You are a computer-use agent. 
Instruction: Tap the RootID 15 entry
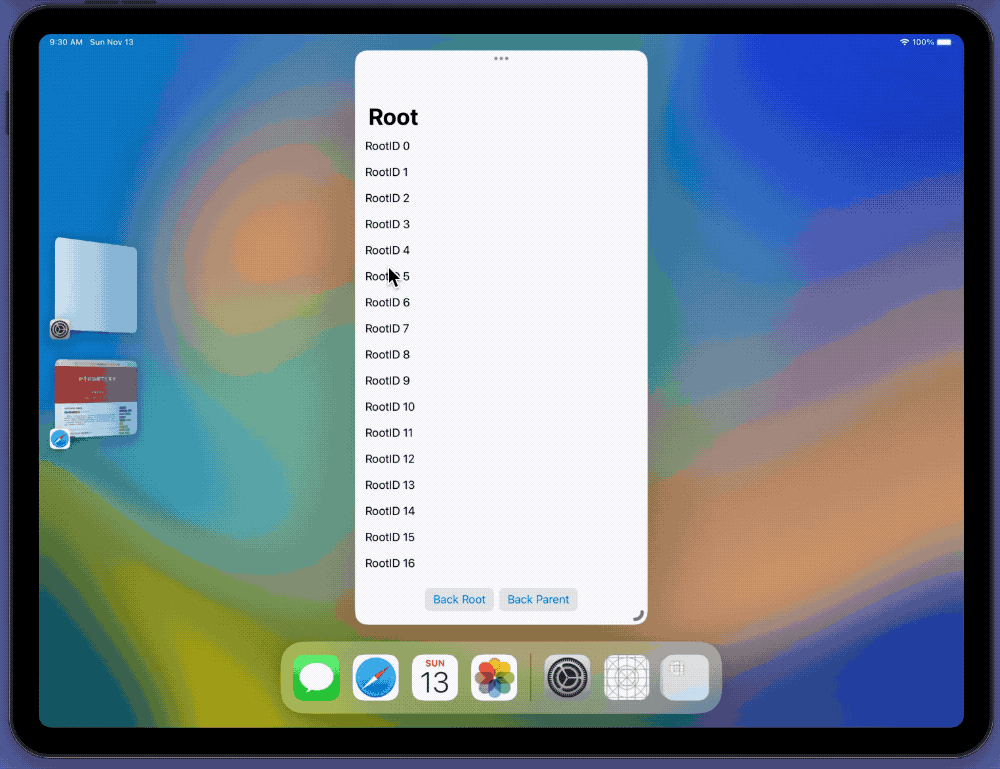click(501, 538)
